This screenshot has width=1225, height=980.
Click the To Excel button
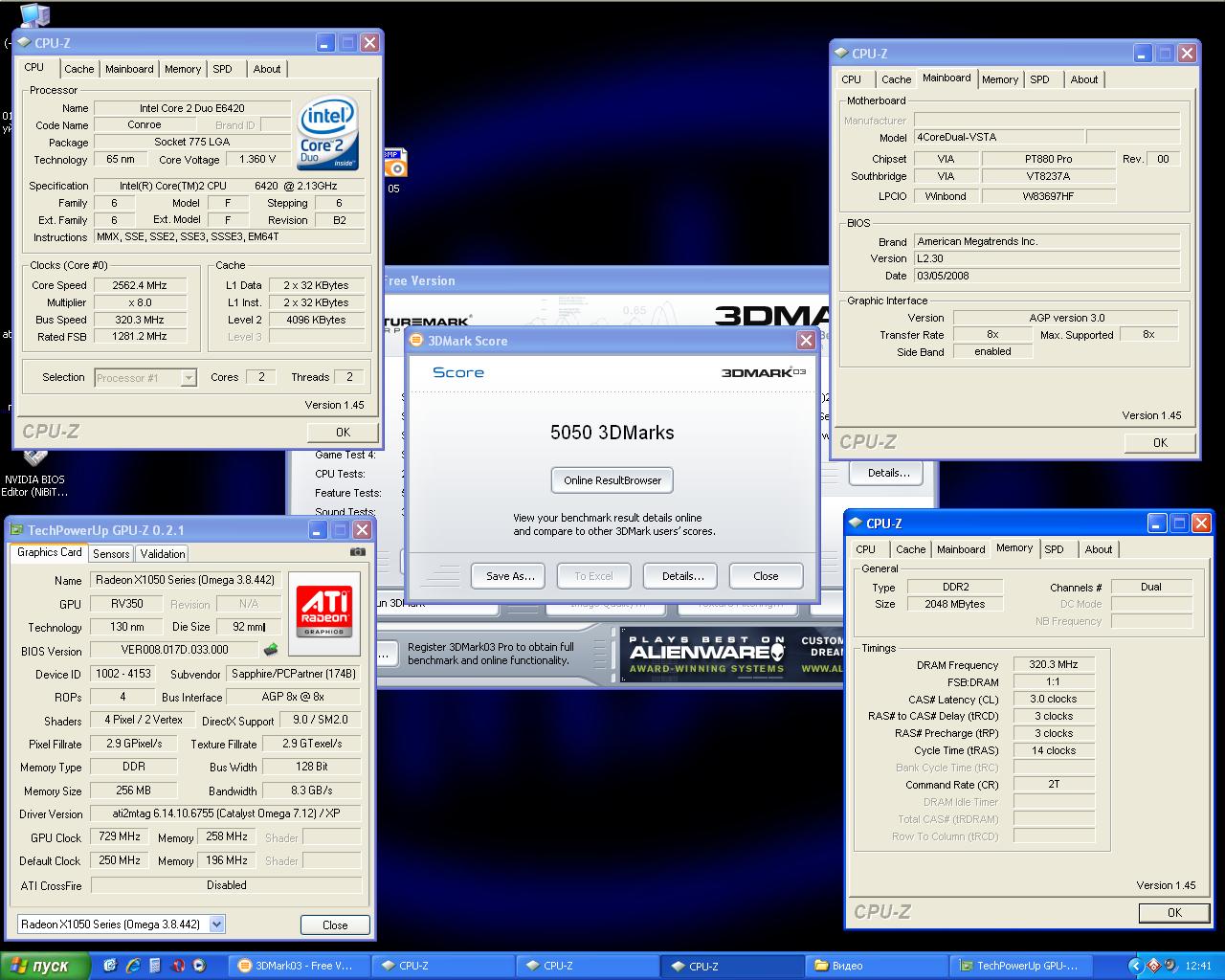tap(593, 576)
